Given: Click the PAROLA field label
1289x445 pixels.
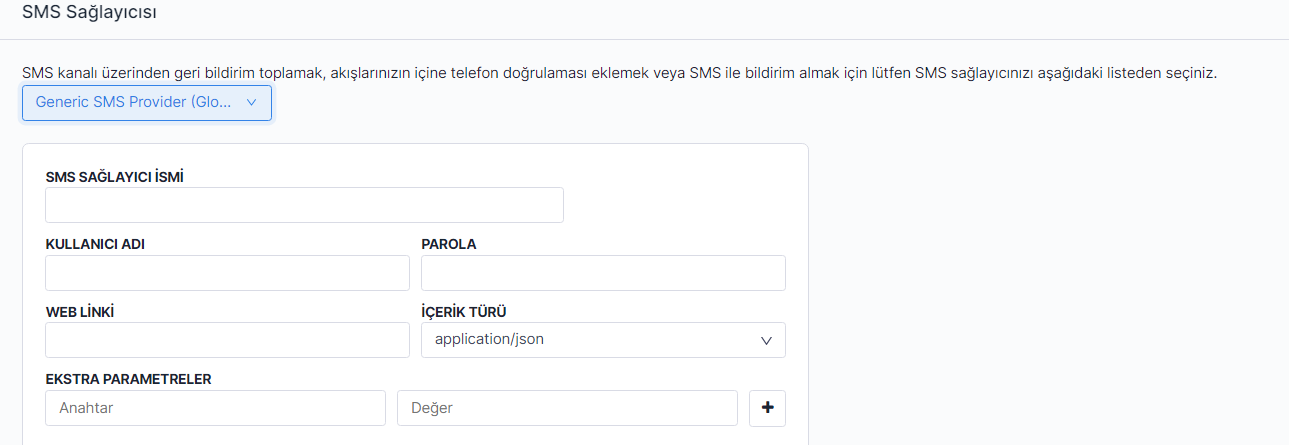Looking at the screenshot, I should tap(449, 244).
